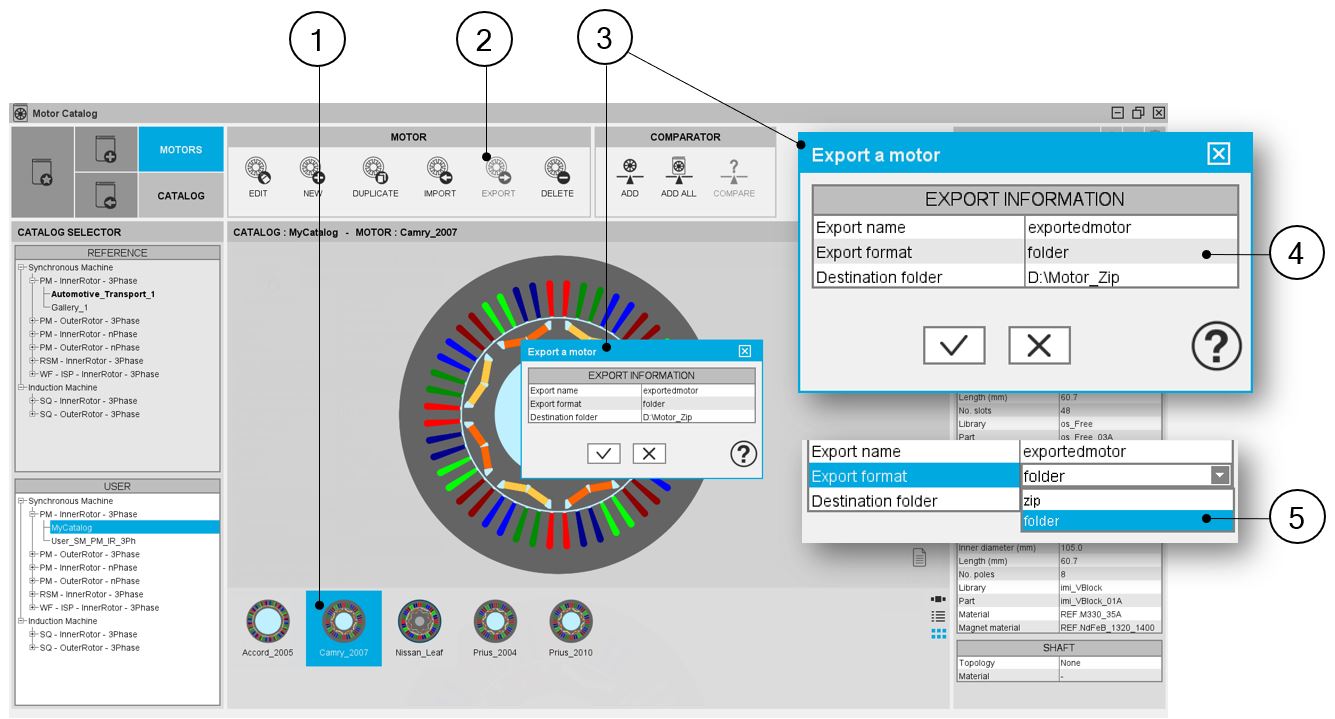Click the import catalog arrow icon
This screenshot has height=719, width=1335.
[x=106, y=195]
